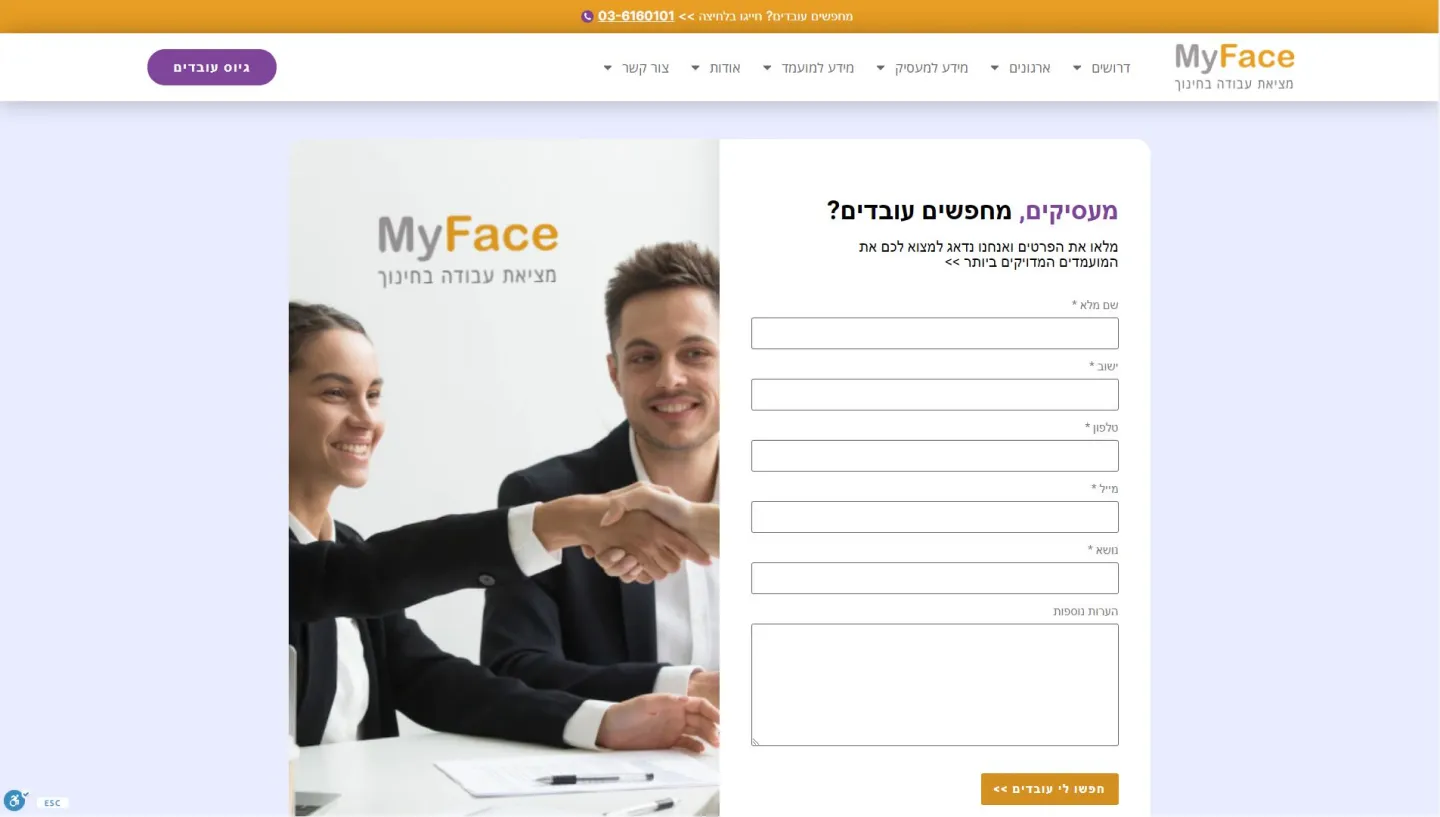This screenshot has width=1440, height=817.
Task: Click the MyFace header logo
Action: 1234,67
